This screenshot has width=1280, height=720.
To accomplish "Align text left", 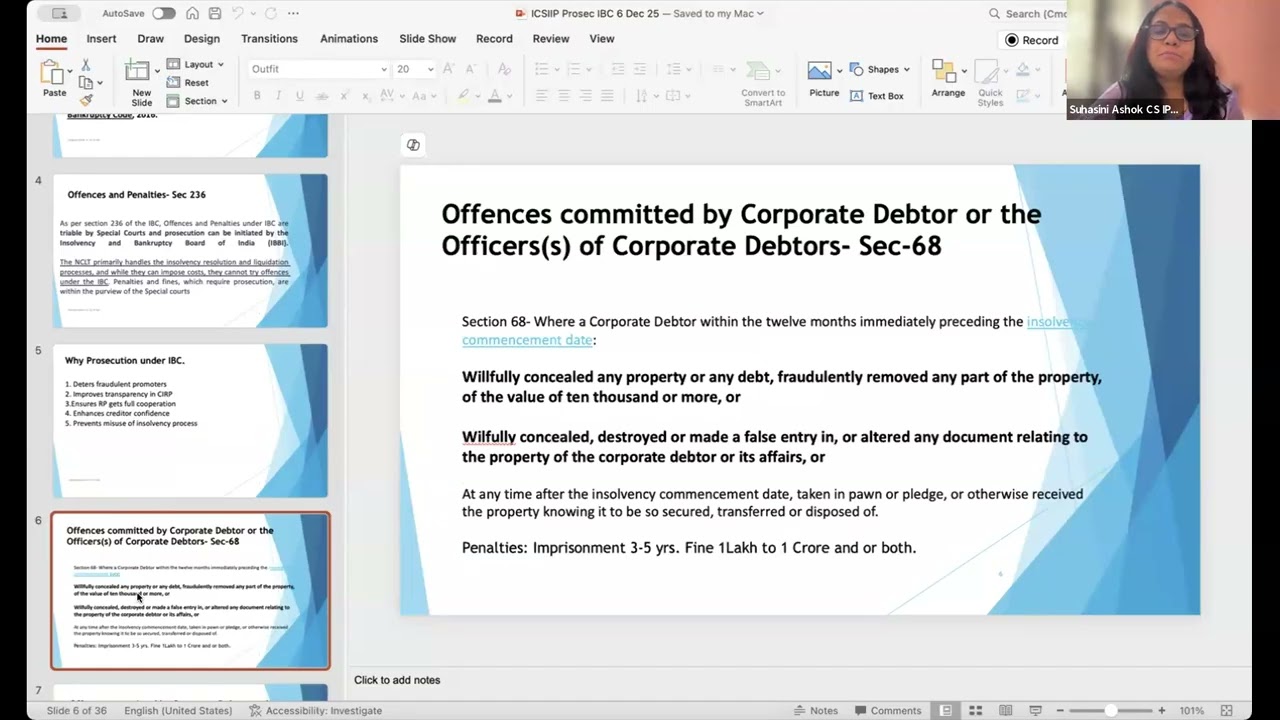I will coord(542,96).
